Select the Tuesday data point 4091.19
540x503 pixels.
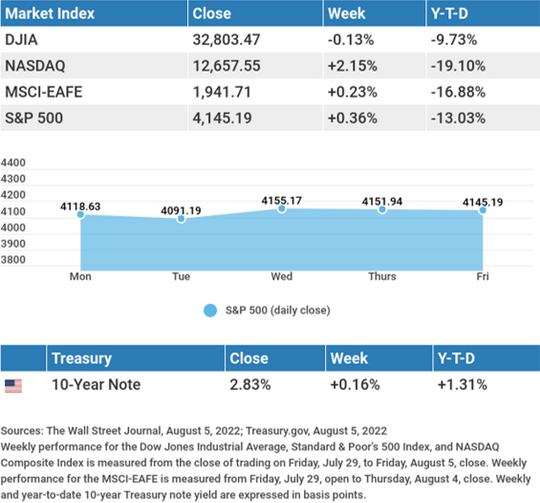pyautogui.click(x=181, y=219)
